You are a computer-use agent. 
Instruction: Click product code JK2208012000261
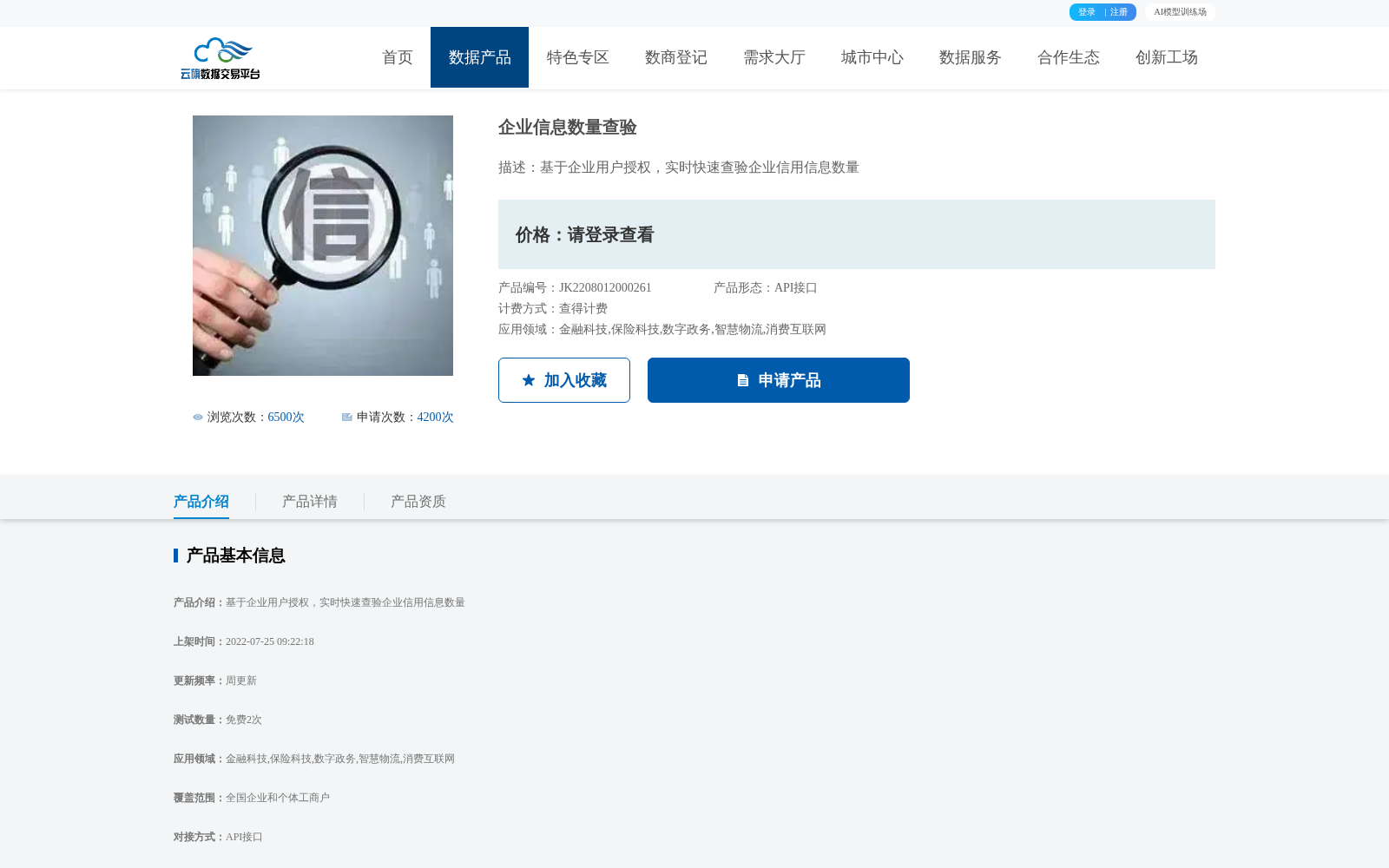(605, 288)
